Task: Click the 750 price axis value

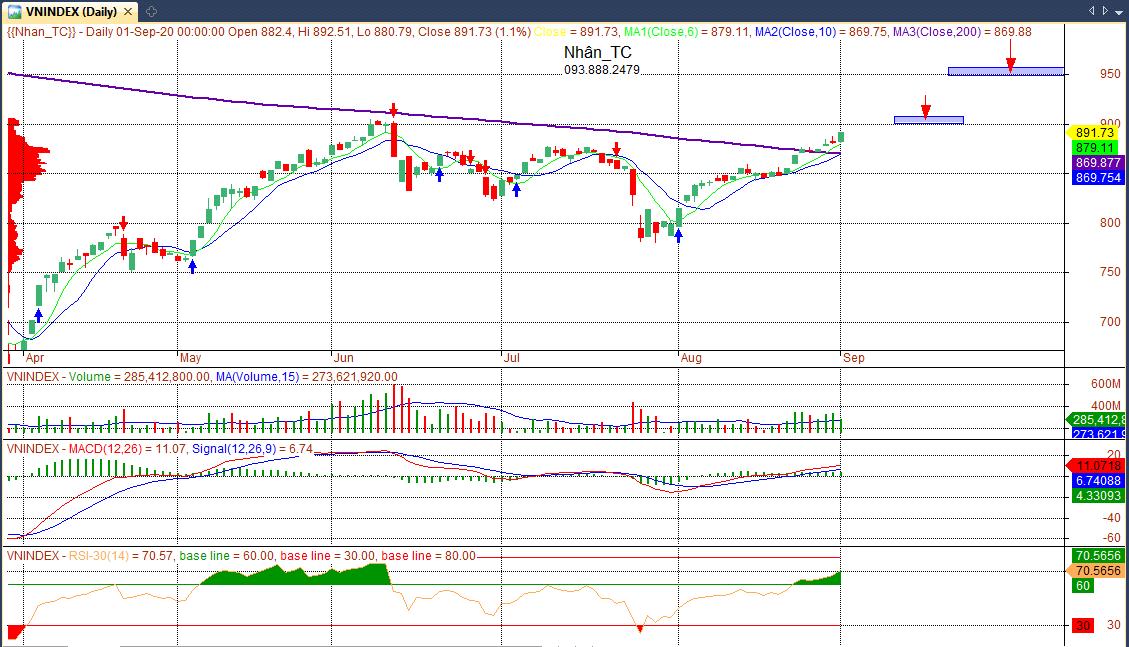Action: click(1110, 271)
